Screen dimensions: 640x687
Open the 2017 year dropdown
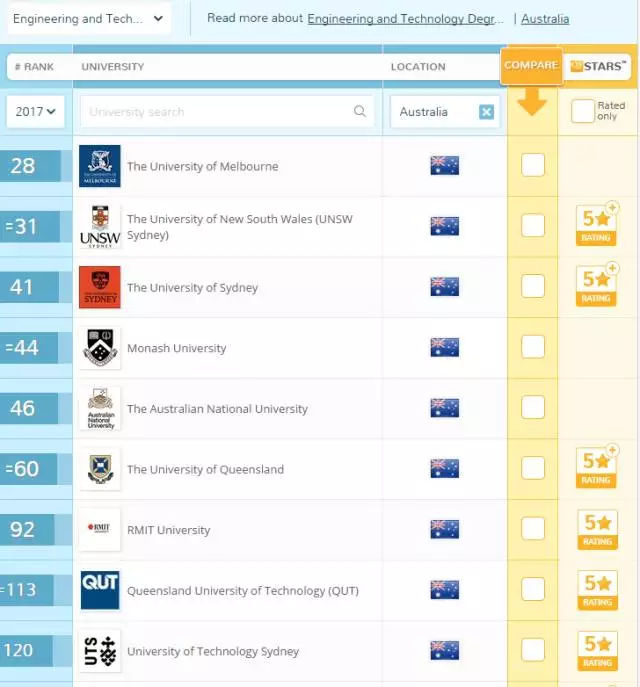click(x=35, y=112)
